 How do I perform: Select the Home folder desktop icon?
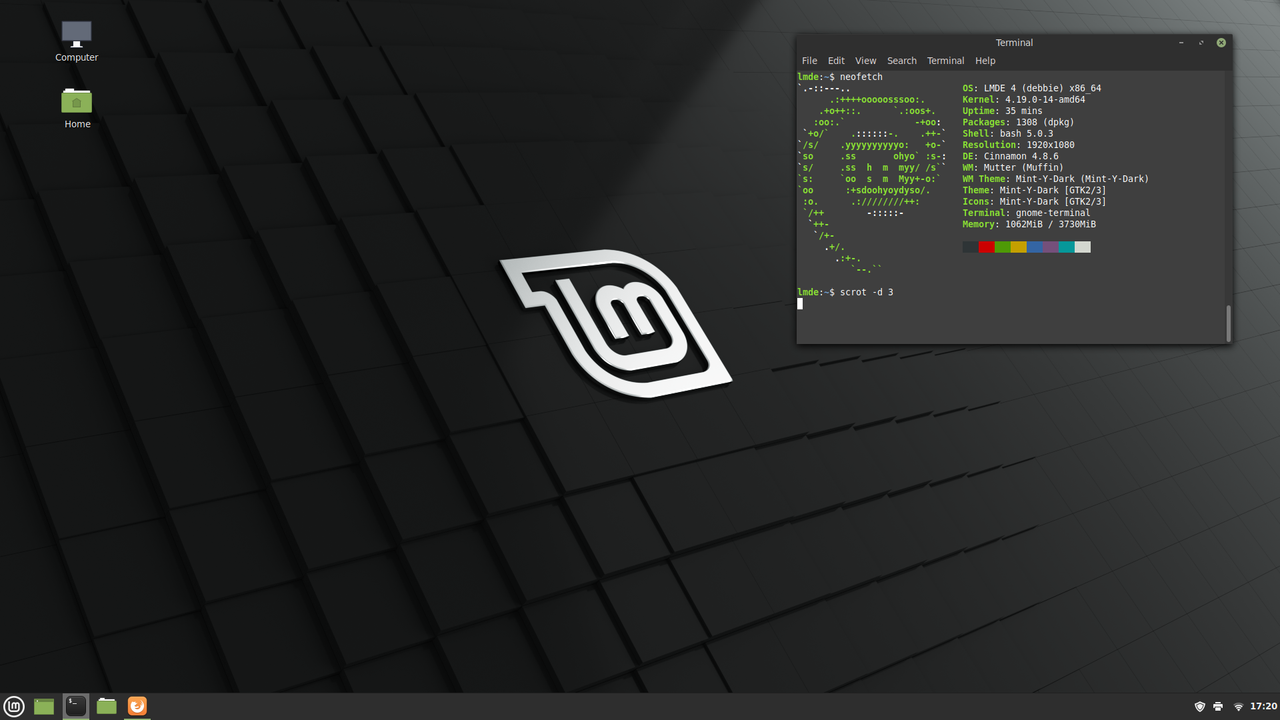click(77, 108)
